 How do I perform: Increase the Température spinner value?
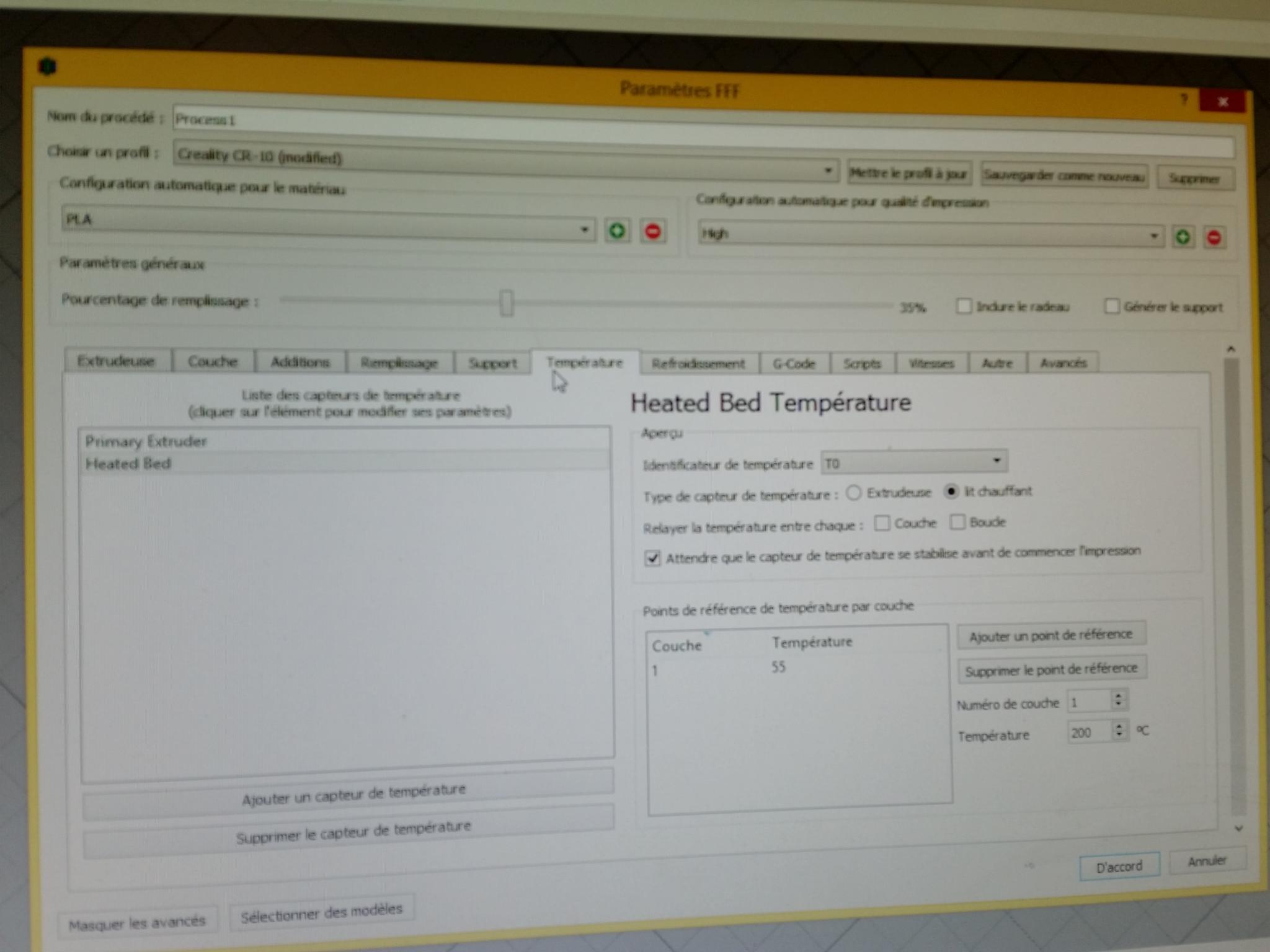coord(1119,726)
